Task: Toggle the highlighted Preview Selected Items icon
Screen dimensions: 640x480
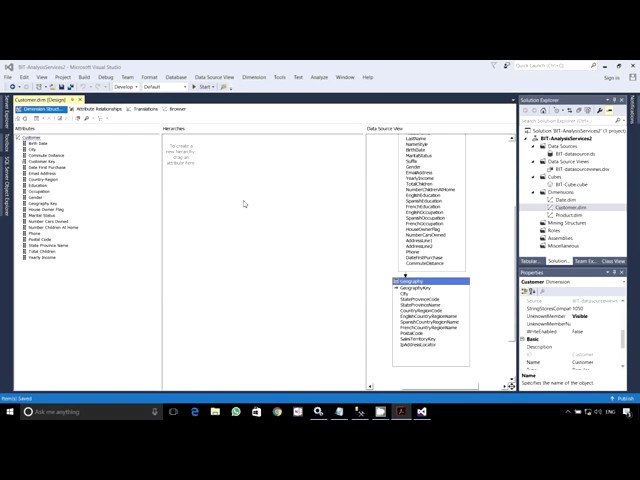Action: pyautogui.click(x=609, y=111)
